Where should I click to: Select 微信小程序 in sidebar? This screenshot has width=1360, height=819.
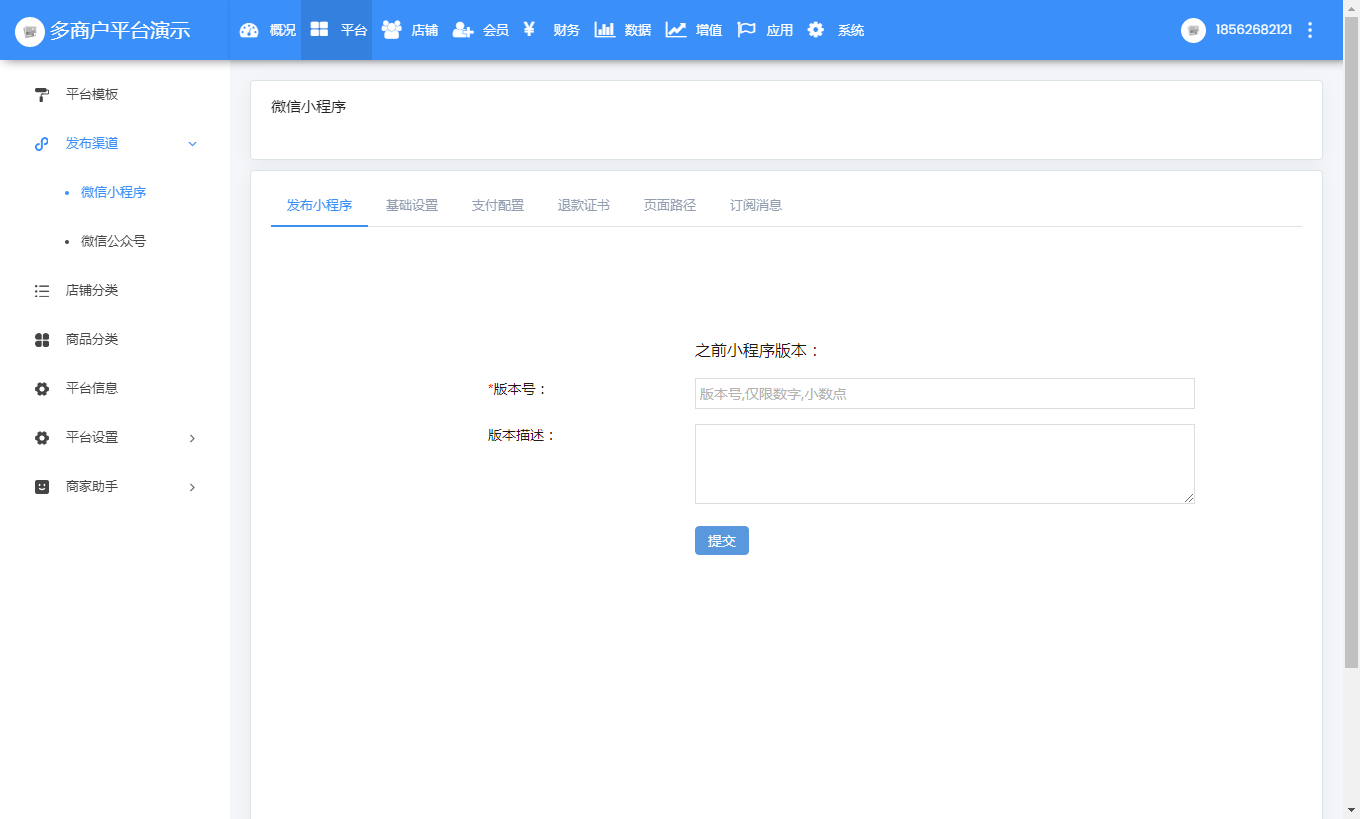(x=114, y=192)
